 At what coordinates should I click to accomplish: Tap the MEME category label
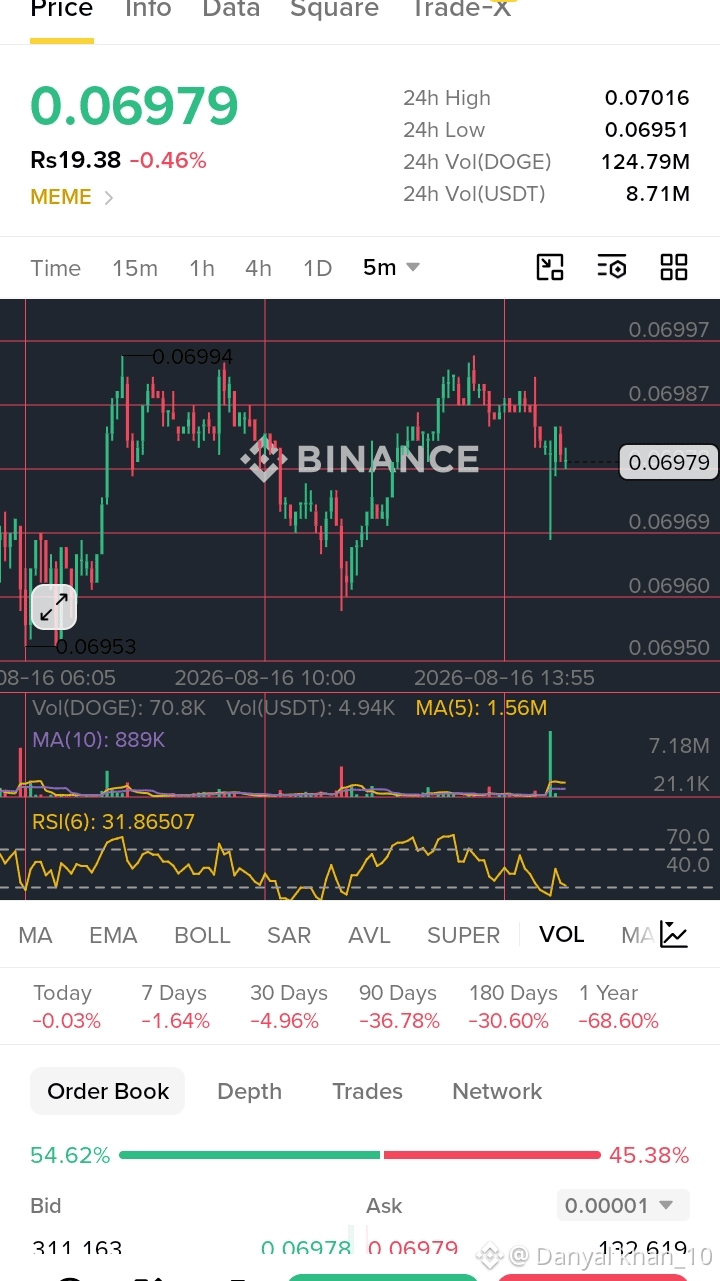tap(61, 197)
